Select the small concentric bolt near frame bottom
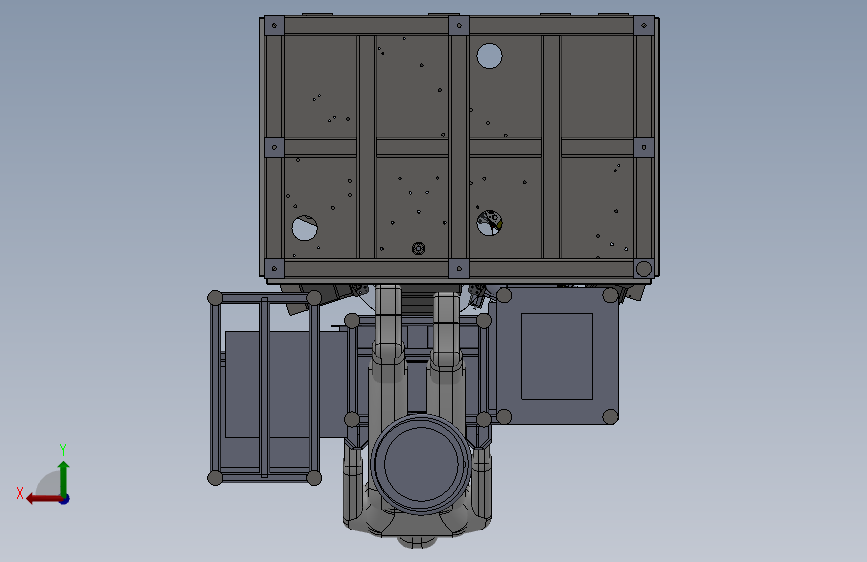867x562 pixels. pos(419,248)
